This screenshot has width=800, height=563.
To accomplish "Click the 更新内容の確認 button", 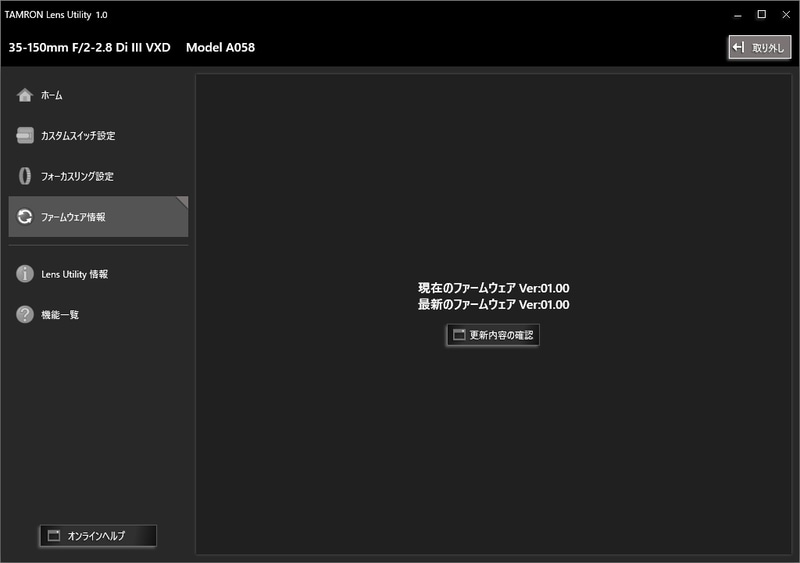I will pos(493,335).
